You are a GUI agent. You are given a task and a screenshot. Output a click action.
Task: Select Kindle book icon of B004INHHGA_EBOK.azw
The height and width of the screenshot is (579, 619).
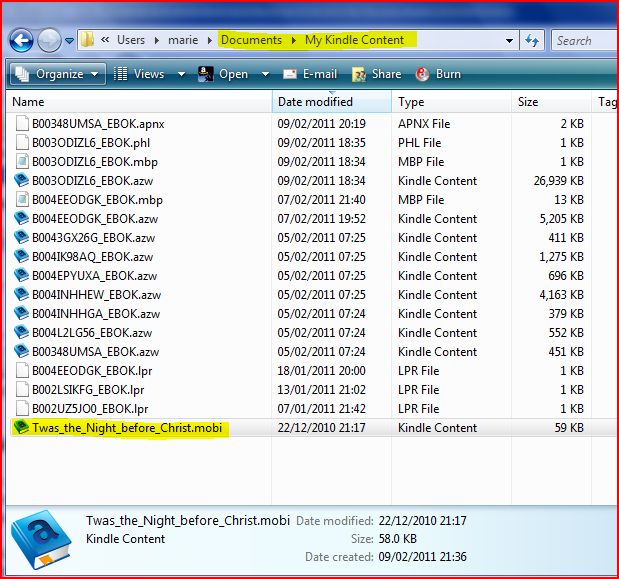[x=21, y=313]
